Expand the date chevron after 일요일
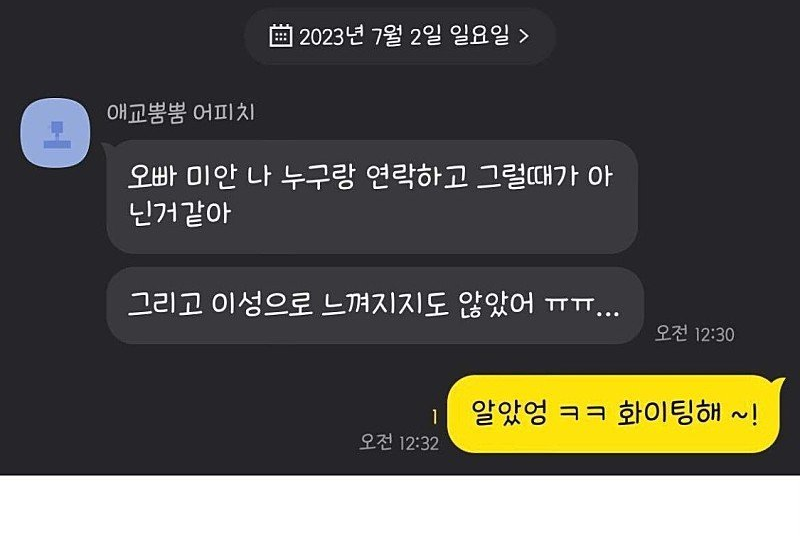 coord(523,36)
